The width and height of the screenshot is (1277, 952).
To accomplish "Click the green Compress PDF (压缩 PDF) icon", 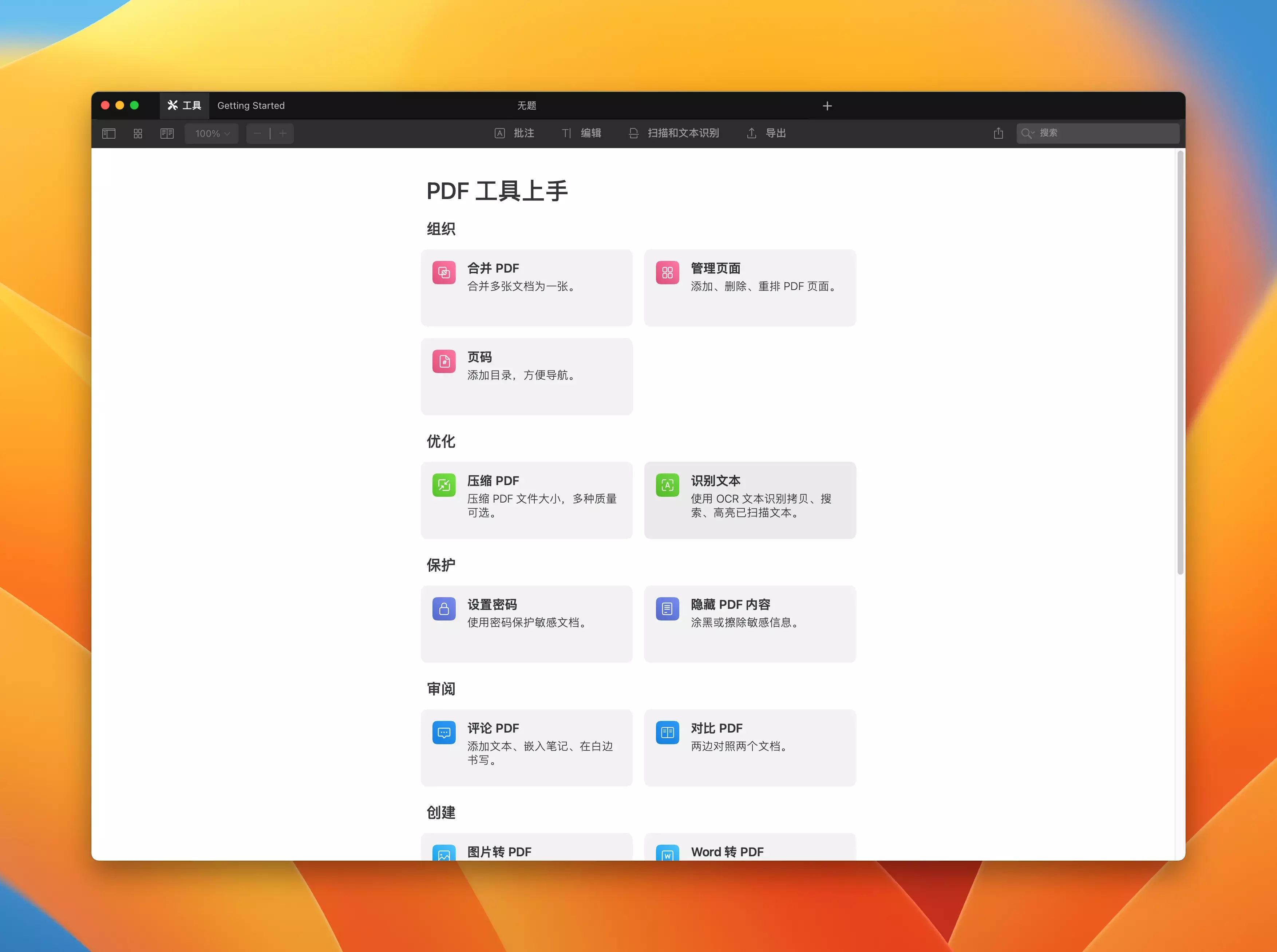I will pos(444,485).
